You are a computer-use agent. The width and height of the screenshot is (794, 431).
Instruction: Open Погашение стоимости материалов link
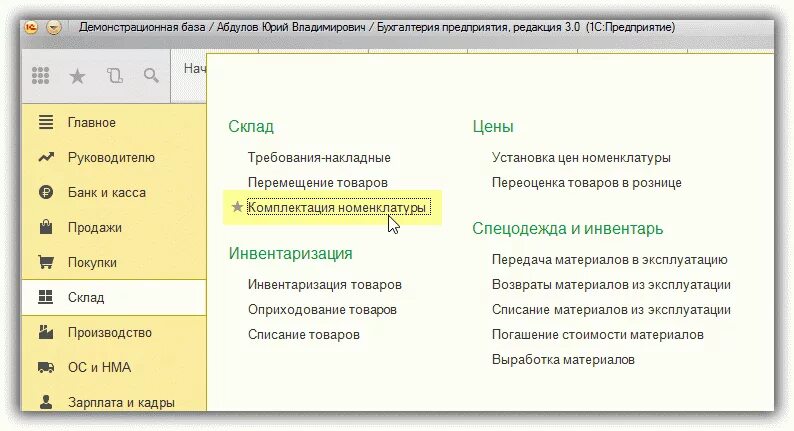click(598, 335)
